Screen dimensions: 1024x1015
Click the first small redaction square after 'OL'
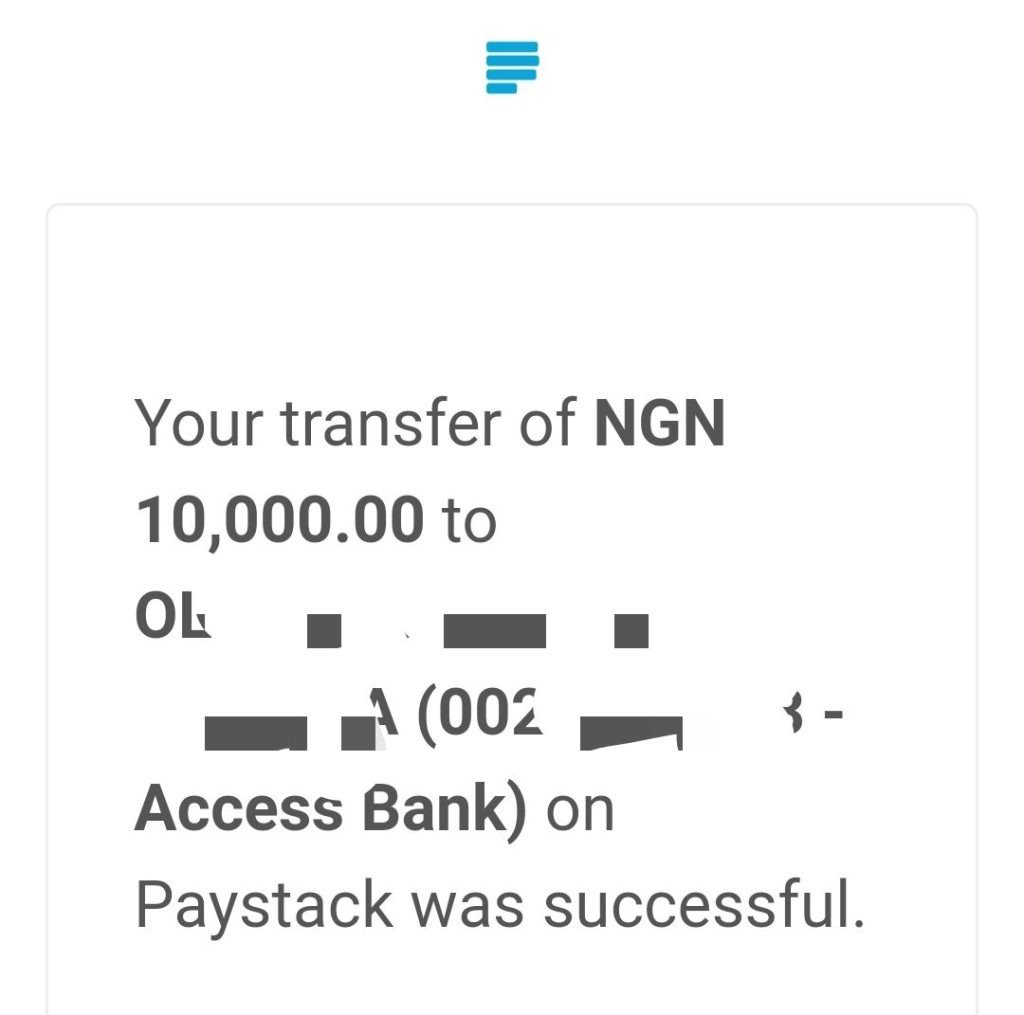click(x=324, y=631)
